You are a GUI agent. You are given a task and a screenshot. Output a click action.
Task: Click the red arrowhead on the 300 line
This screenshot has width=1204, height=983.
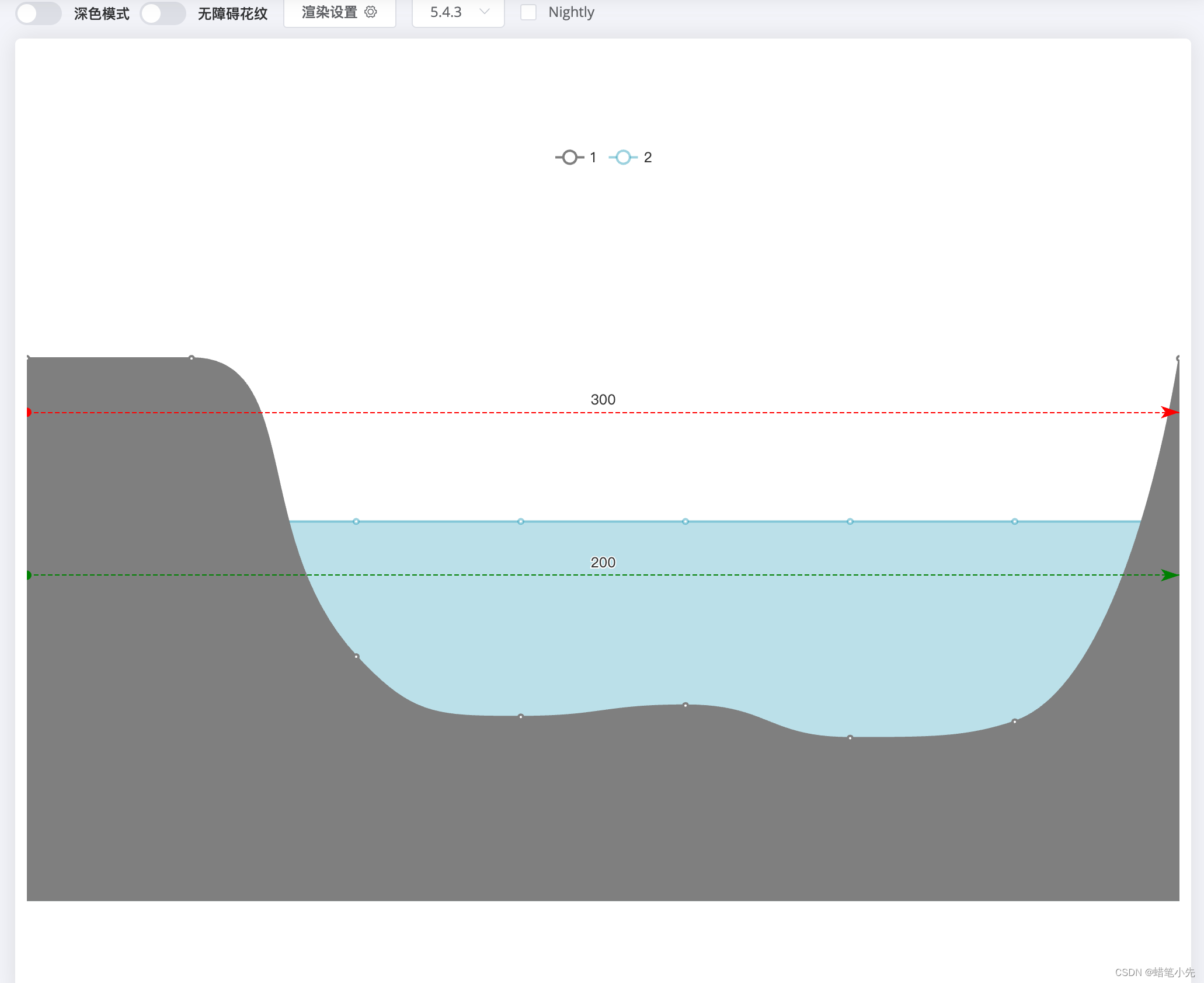coord(1170,413)
